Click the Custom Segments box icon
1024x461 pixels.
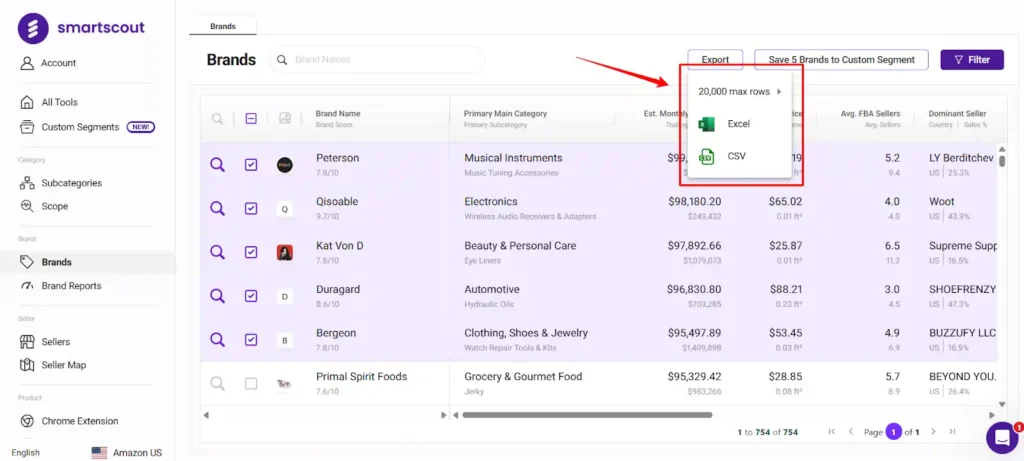click(x=27, y=127)
